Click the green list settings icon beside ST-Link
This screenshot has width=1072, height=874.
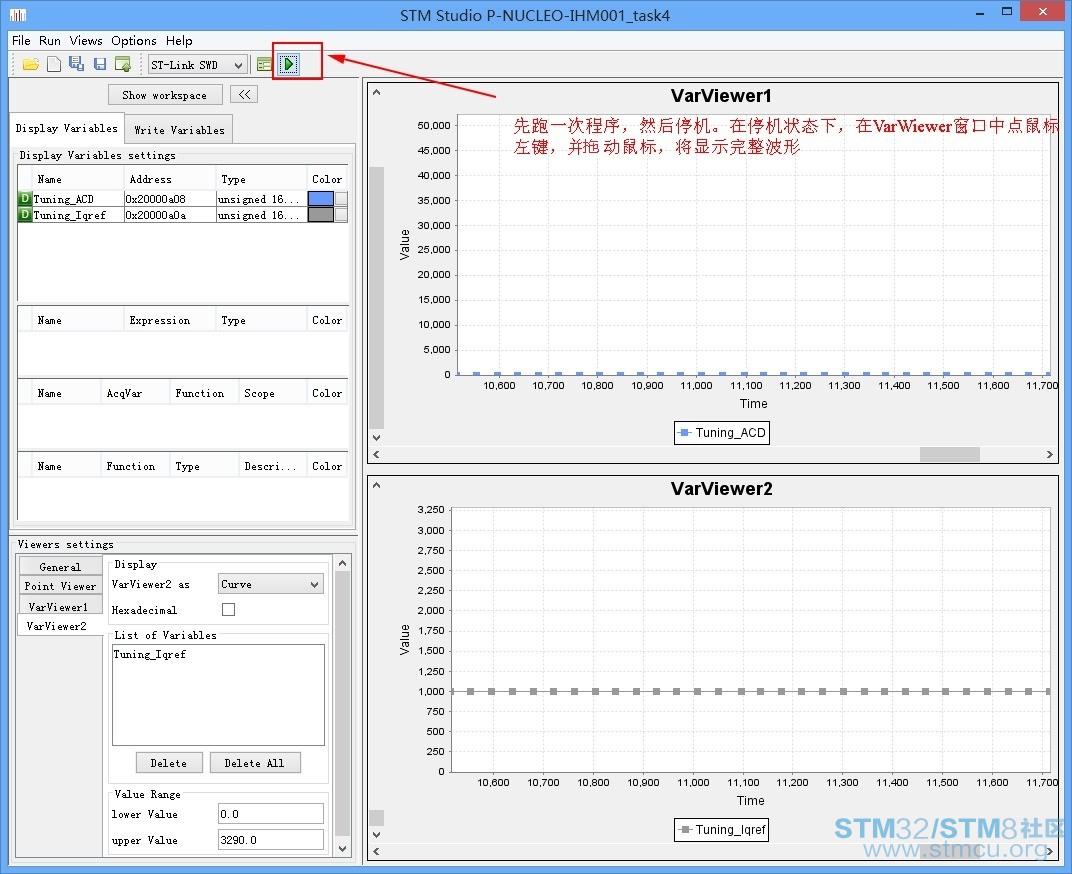point(264,65)
